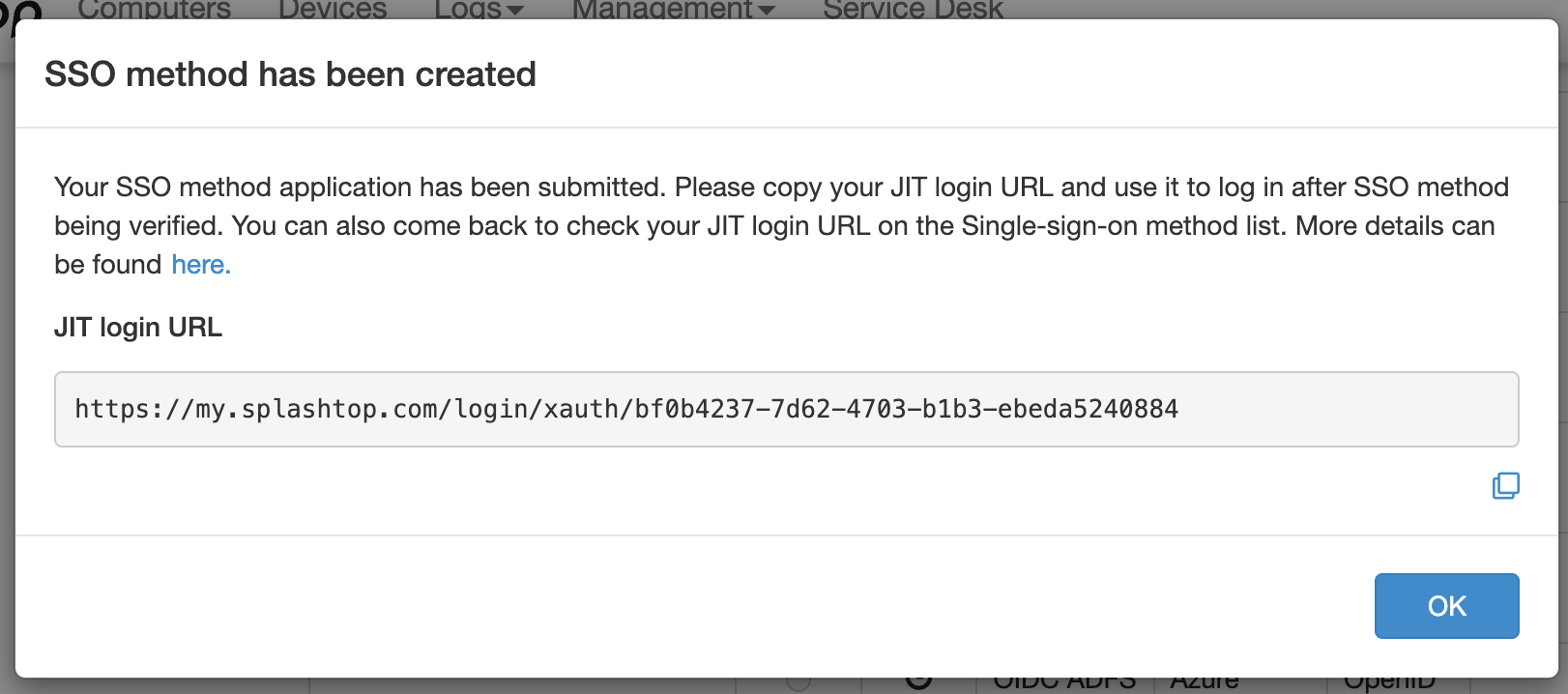The height and width of the screenshot is (694, 1568).
Task: Select the JIT login URL text field
Action: (x=786, y=409)
